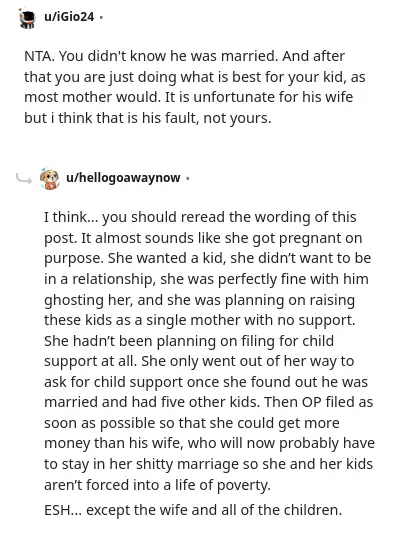400x546 pixels.
Task: Click the reply thread arrow icon
Action: tap(24, 179)
